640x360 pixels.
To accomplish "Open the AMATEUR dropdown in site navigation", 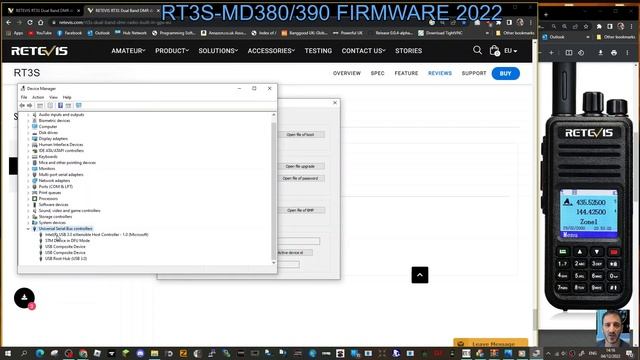I will pos(128,51).
